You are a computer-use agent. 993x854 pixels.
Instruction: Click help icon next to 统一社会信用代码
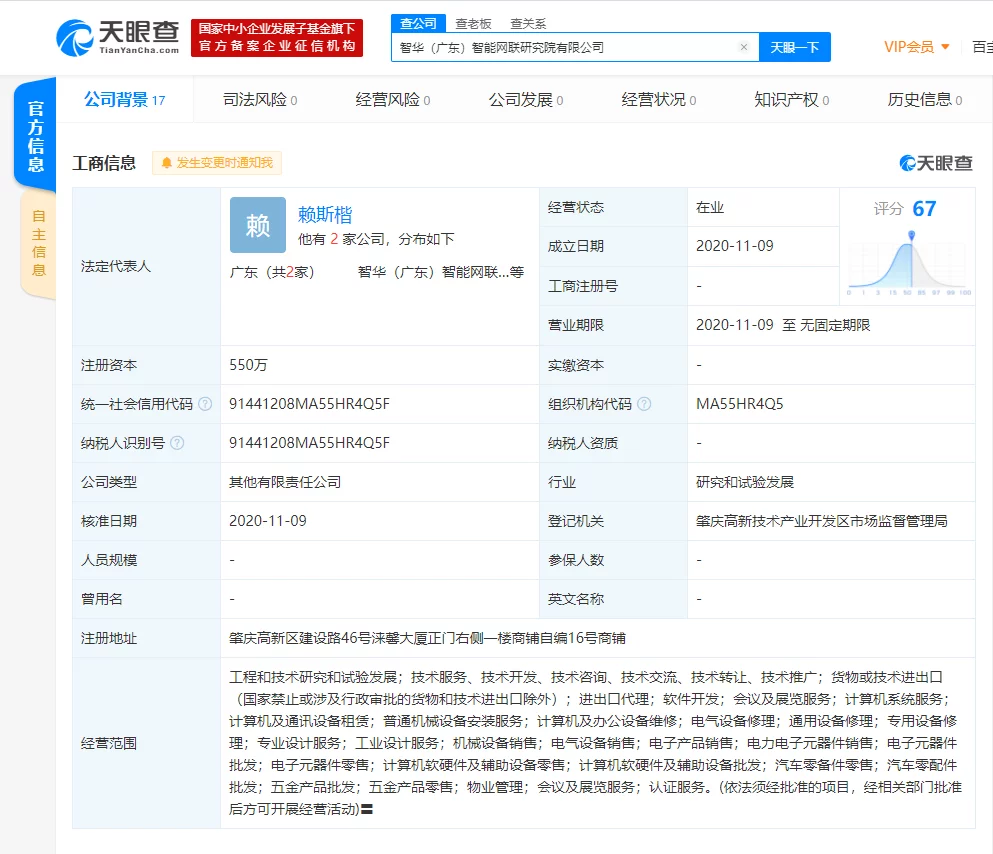(x=205, y=404)
